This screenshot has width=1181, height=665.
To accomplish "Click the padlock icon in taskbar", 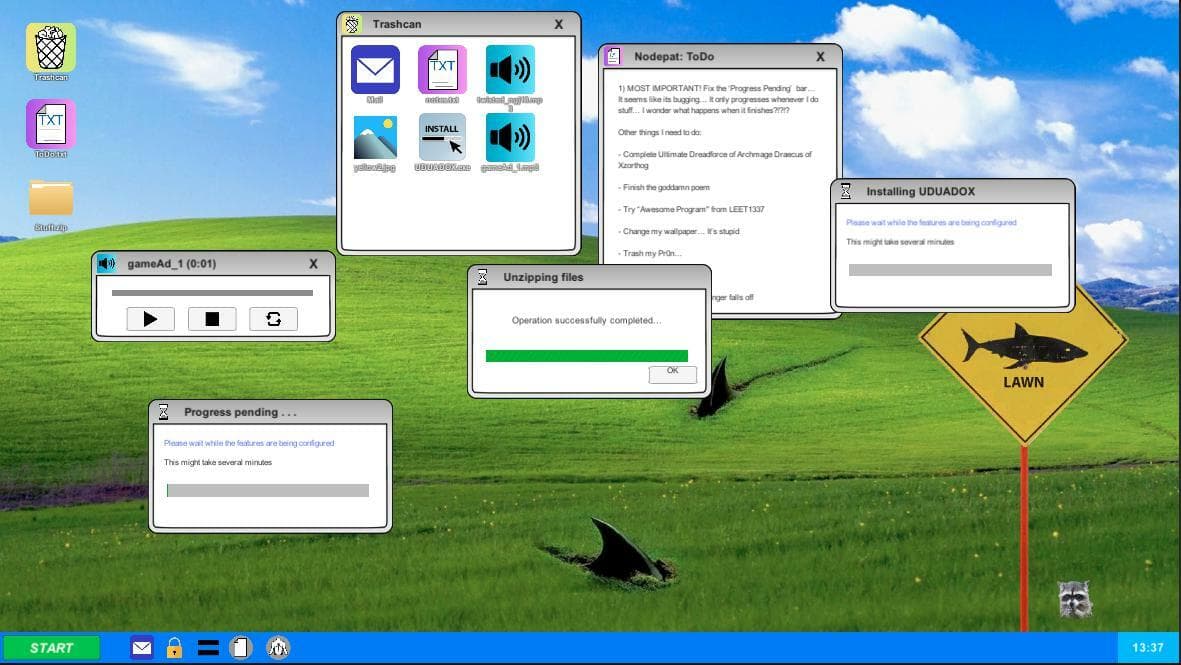I will (174, 648).
